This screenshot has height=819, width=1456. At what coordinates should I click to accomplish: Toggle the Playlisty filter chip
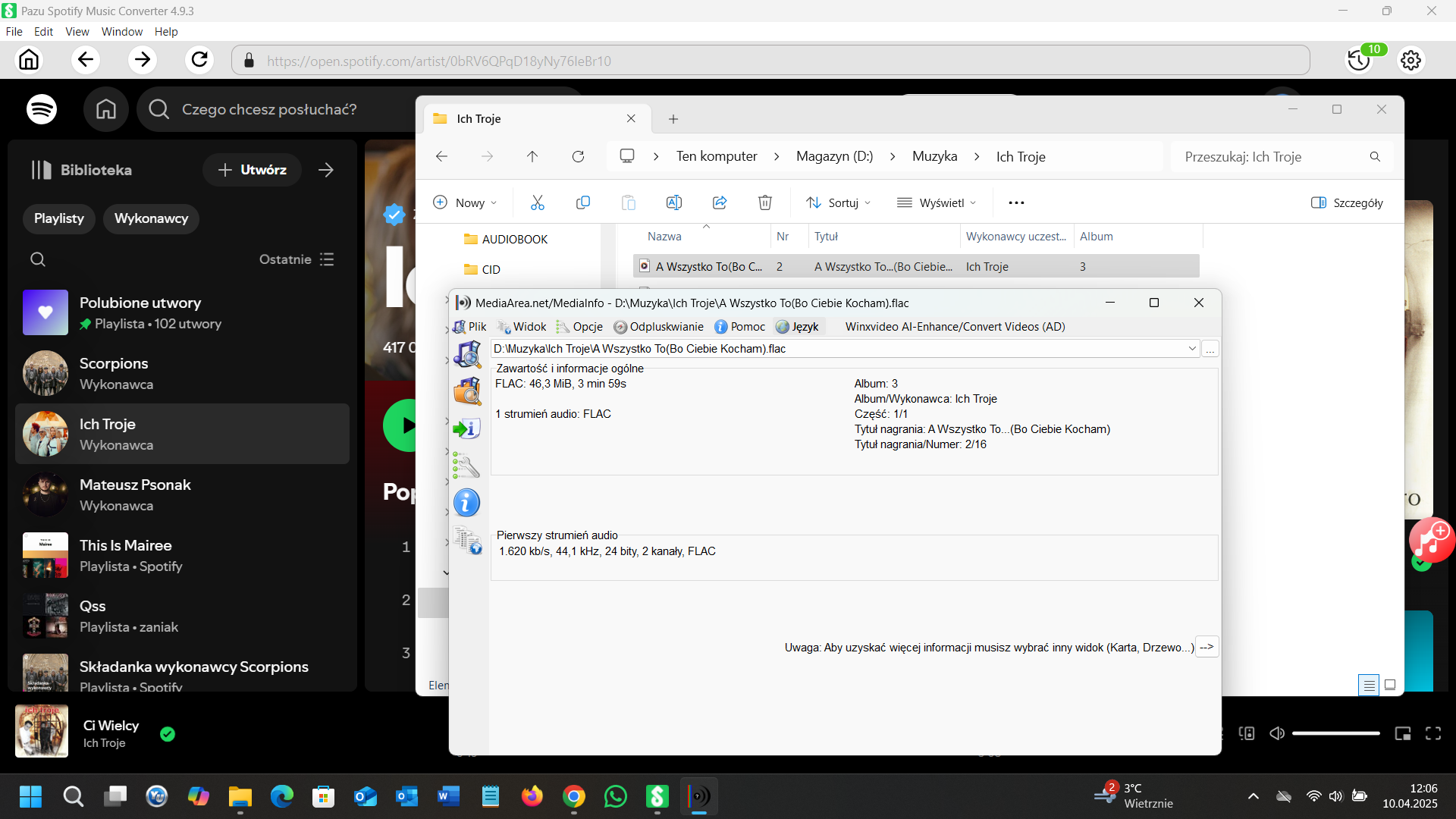click(59, 218)
